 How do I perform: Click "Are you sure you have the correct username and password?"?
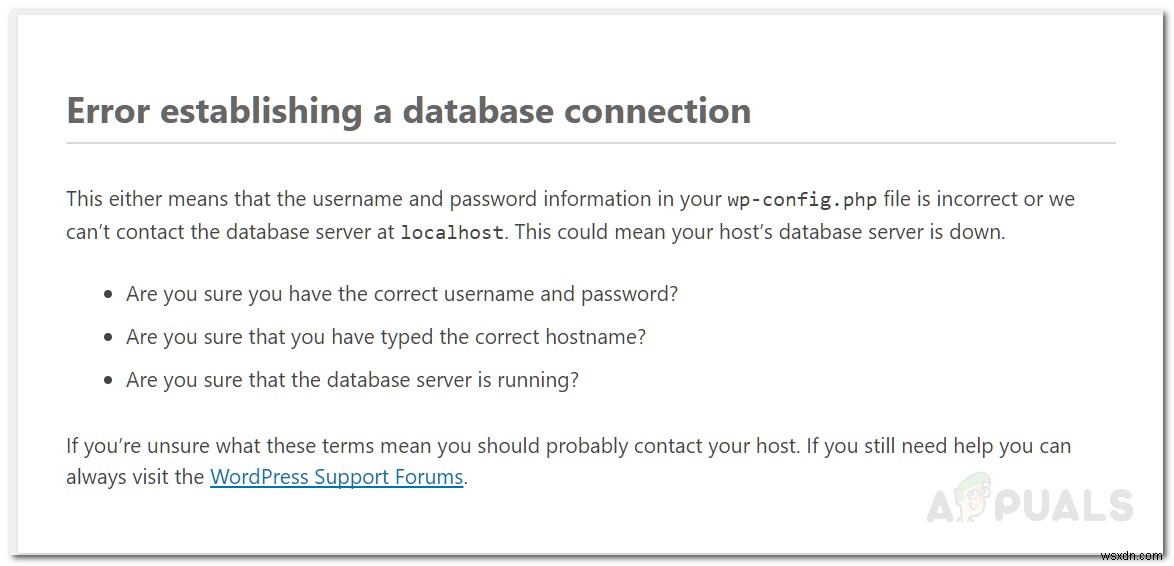[x=402, y=294]
